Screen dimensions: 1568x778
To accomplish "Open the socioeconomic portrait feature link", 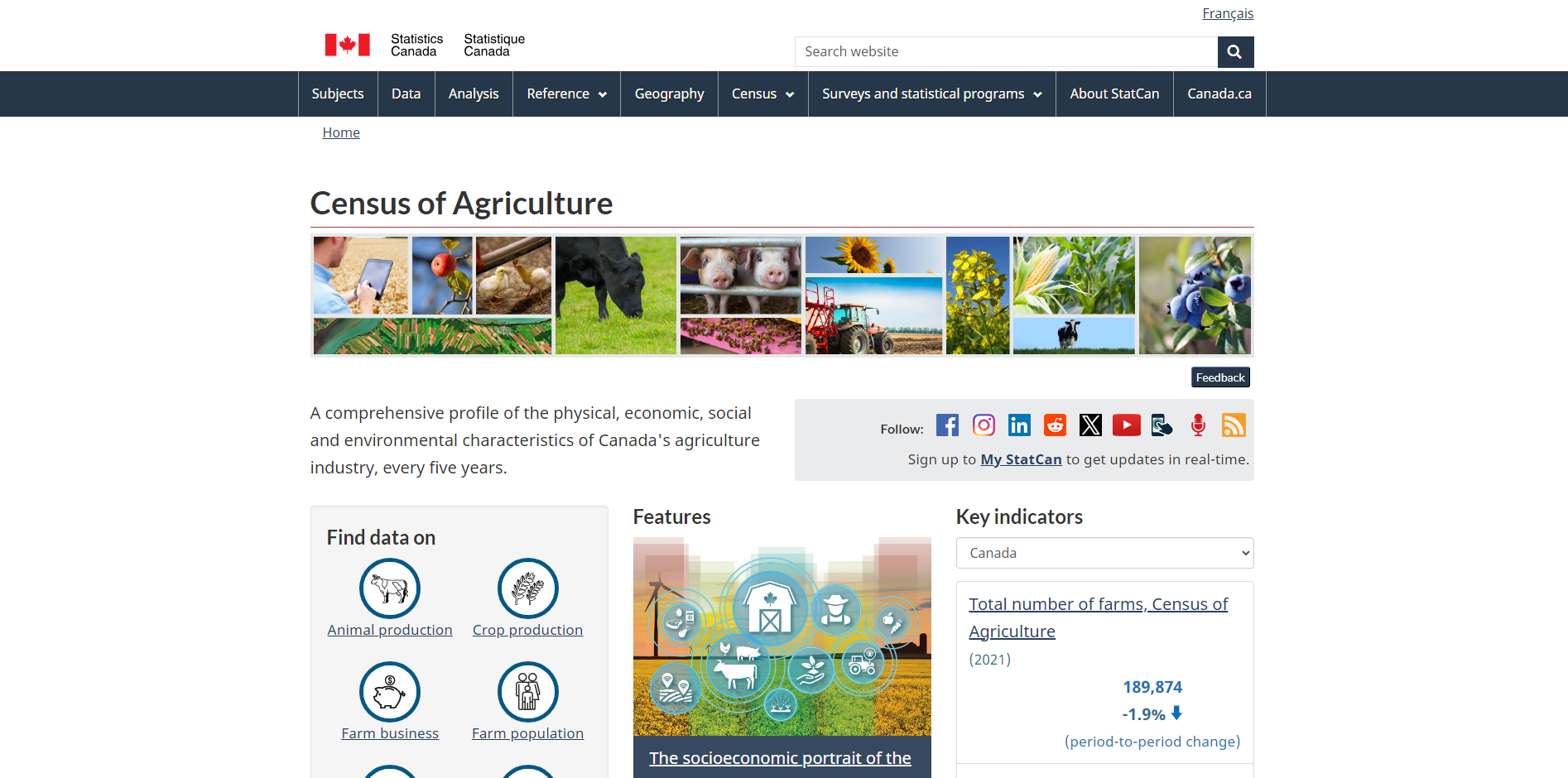I will (780, 758).
